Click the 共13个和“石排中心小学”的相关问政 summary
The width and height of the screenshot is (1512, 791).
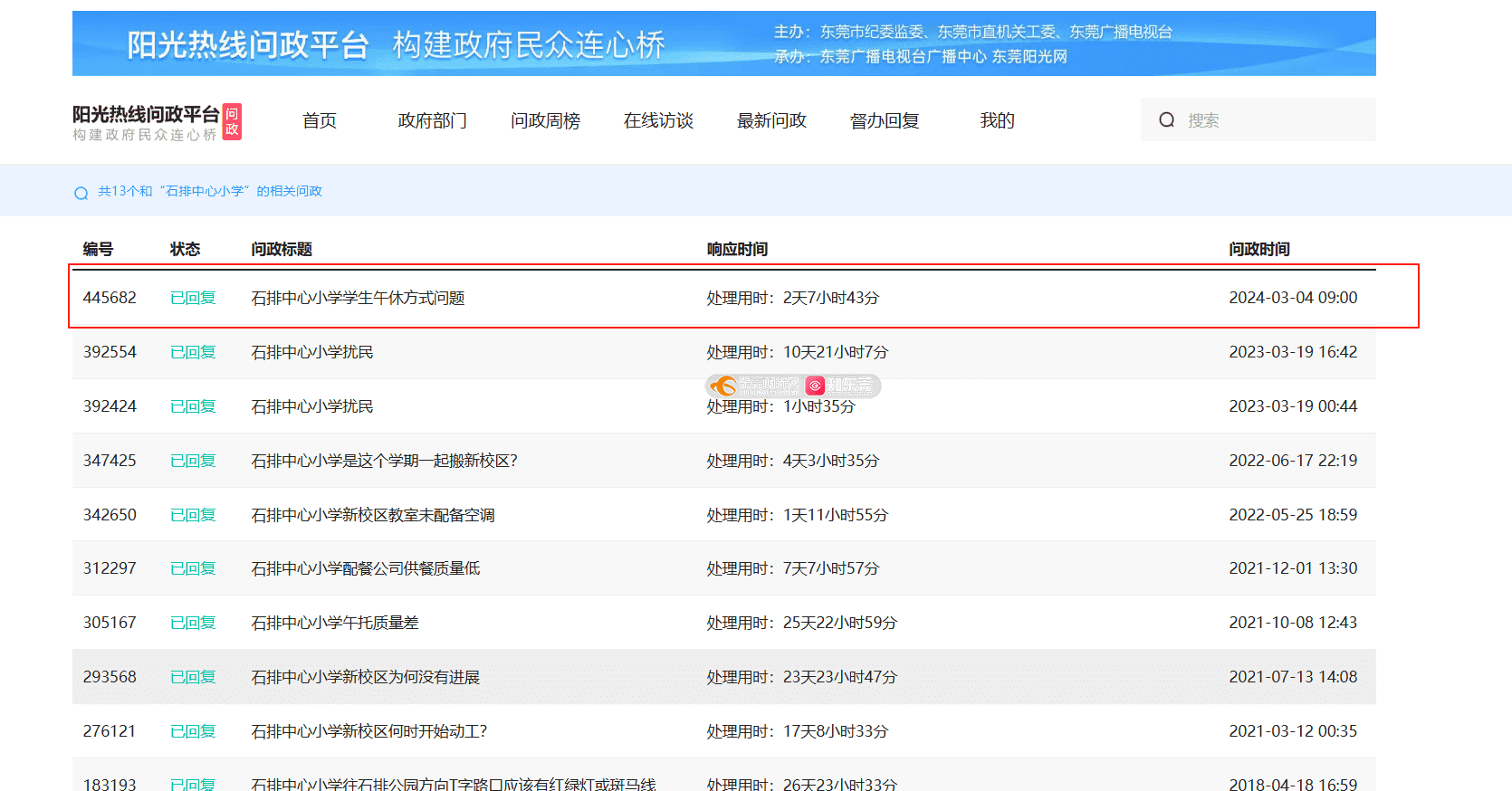click(x=210, y=191)
